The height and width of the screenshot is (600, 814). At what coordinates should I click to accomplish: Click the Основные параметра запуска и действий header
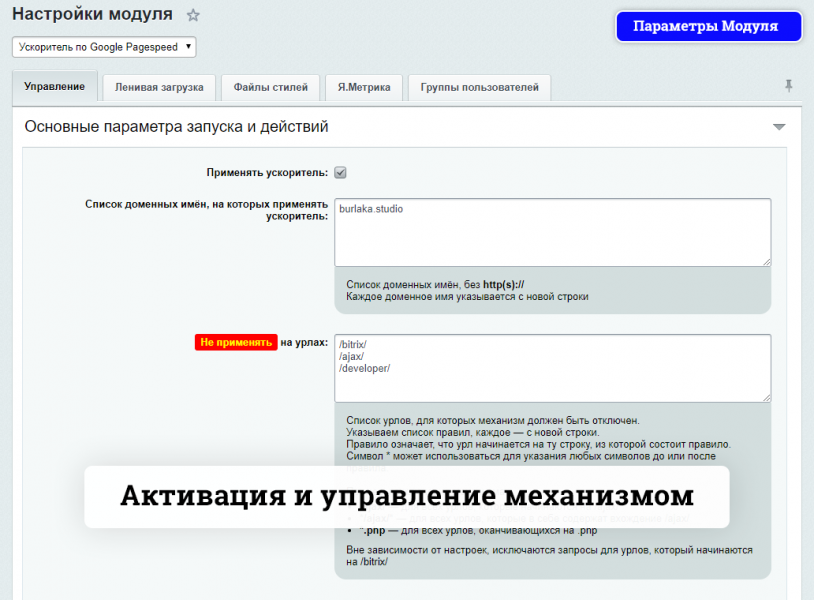(x=176, y=127)
